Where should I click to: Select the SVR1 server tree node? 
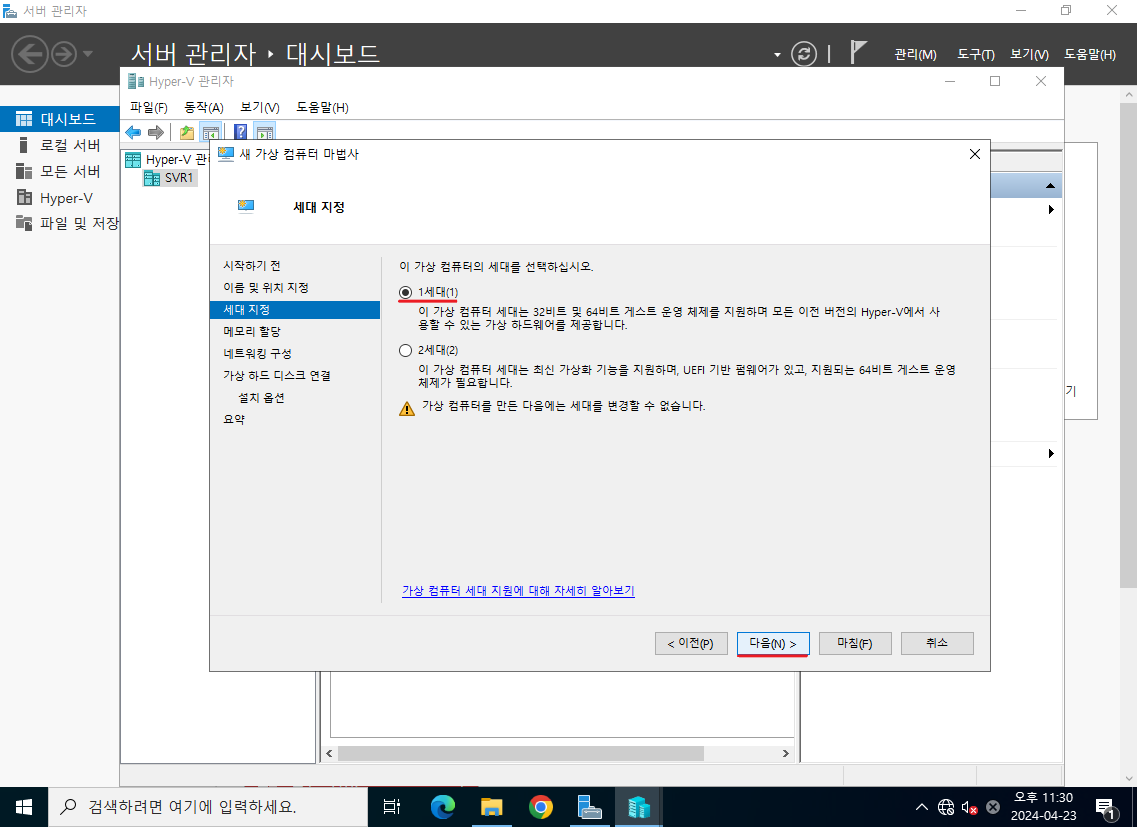[x=170, y=178]
